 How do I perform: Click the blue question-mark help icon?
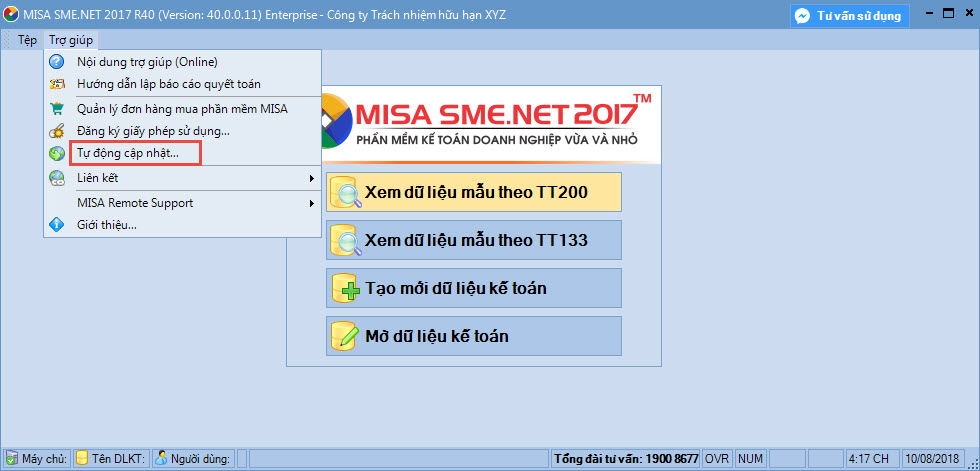click(x=57, y=61)
